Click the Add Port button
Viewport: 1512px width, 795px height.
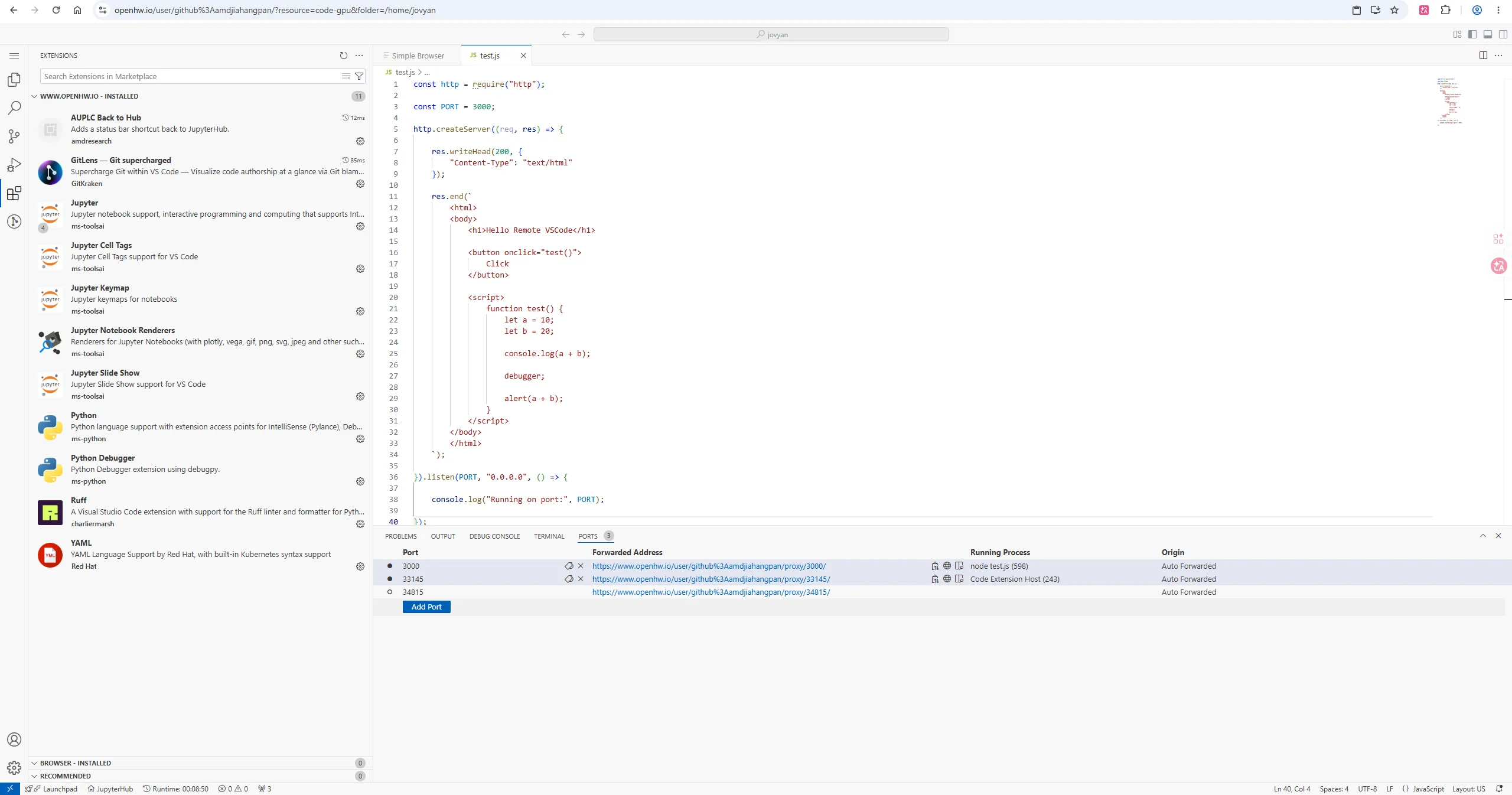click(426, 607)
